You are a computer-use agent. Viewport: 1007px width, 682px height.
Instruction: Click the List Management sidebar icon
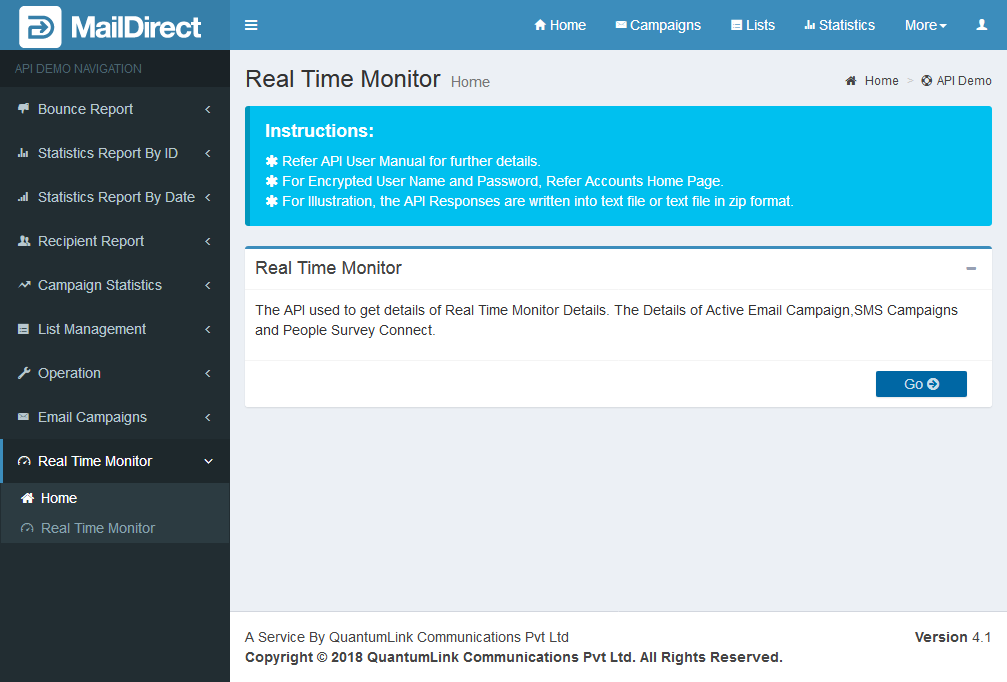pyautogui.click(x=24, y=329)
